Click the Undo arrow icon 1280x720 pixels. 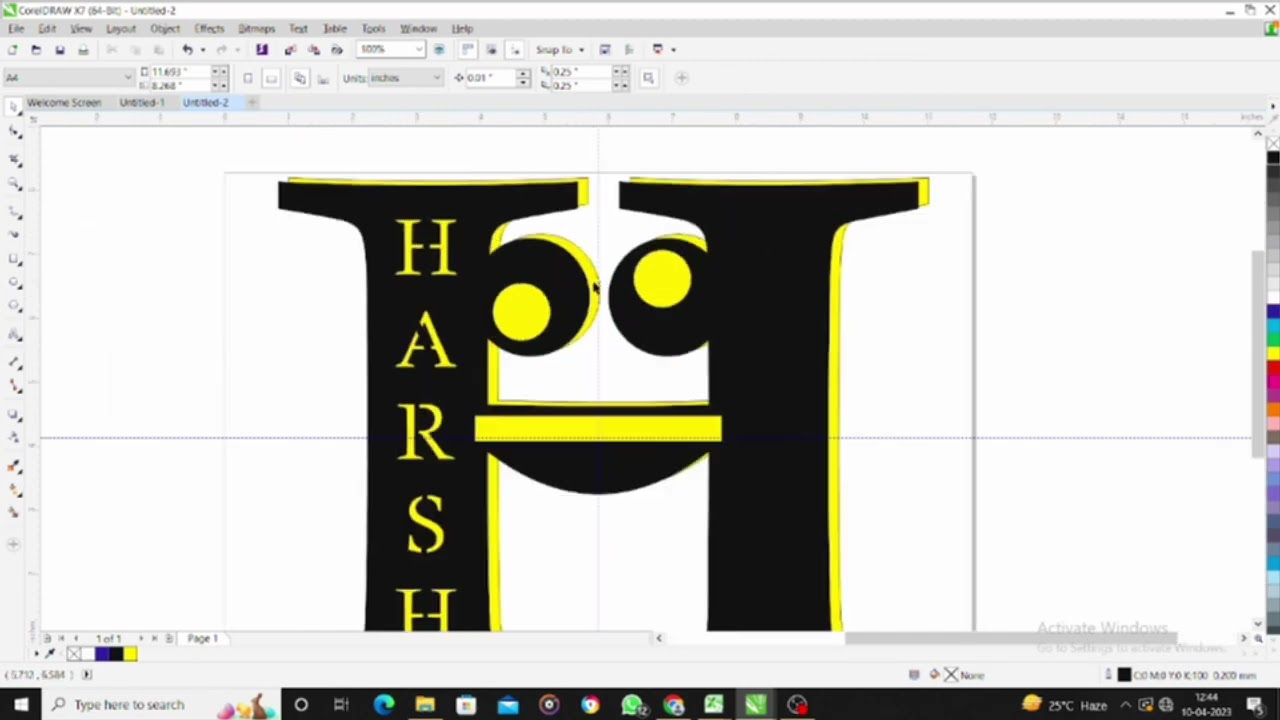[187, 50]
